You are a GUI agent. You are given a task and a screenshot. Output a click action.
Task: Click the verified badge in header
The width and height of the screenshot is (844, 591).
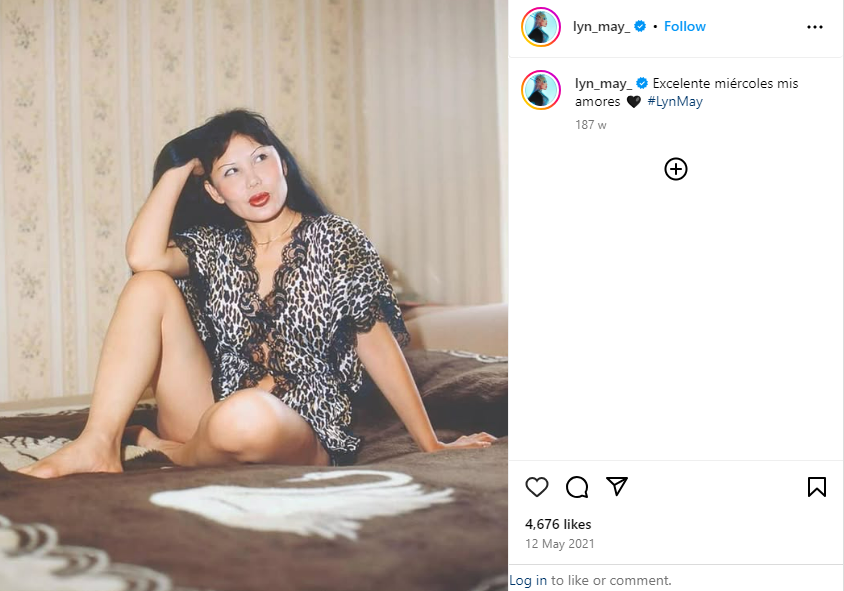[640, 26]
